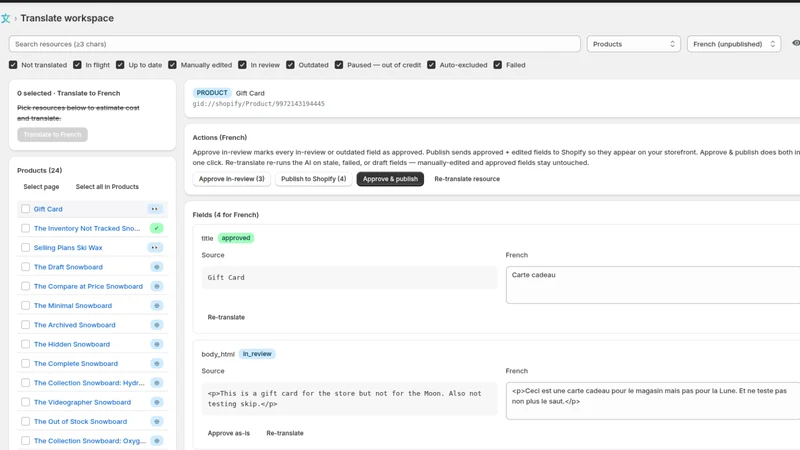Toggle the Up to date filter
The image size is (800, 450).
pos(120,65)
